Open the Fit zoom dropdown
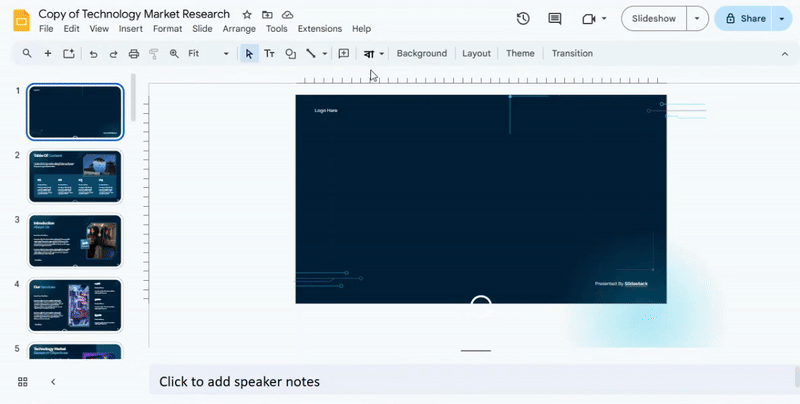The width and height of the screenshot is (800, 404). pos(208,54)
